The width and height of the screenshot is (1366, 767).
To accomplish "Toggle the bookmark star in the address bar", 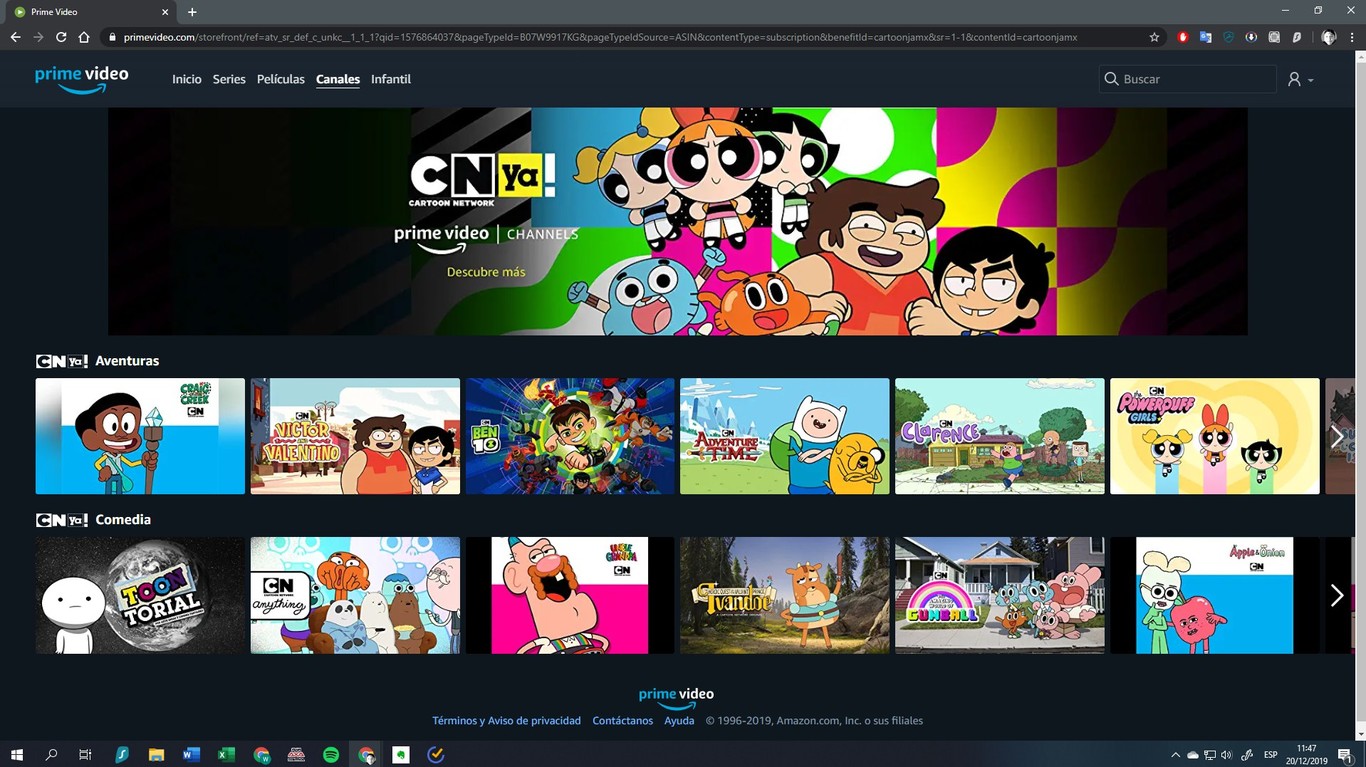I will click(x=1154, y=37).
